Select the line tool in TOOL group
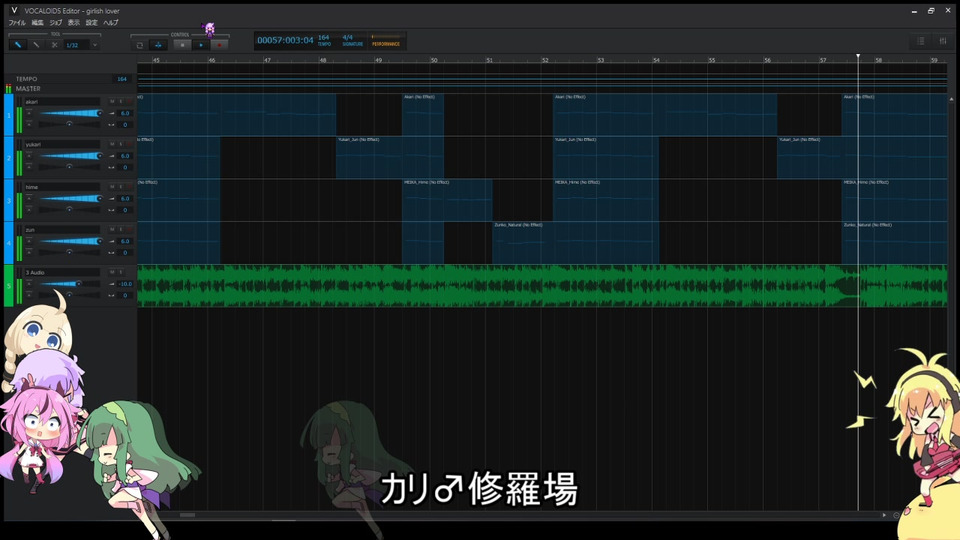The height and width of the screenshot is (540, 960). point(36,45)
